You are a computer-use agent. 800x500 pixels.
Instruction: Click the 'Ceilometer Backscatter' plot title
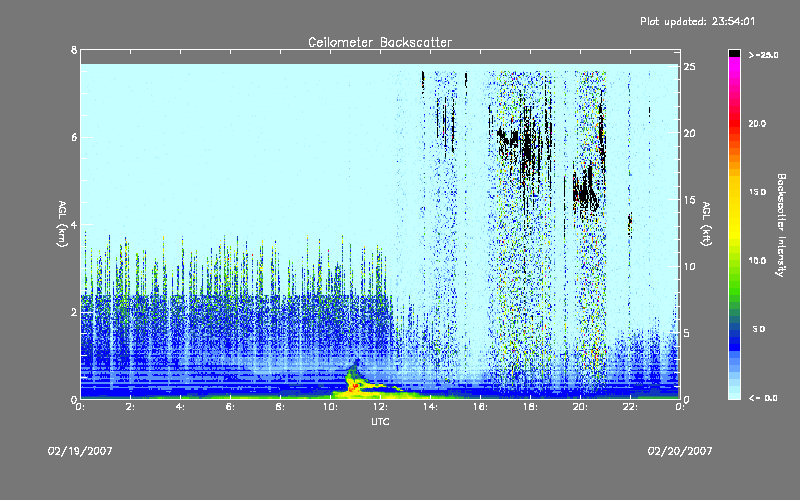pyautogui.click(x=380, y=42)
